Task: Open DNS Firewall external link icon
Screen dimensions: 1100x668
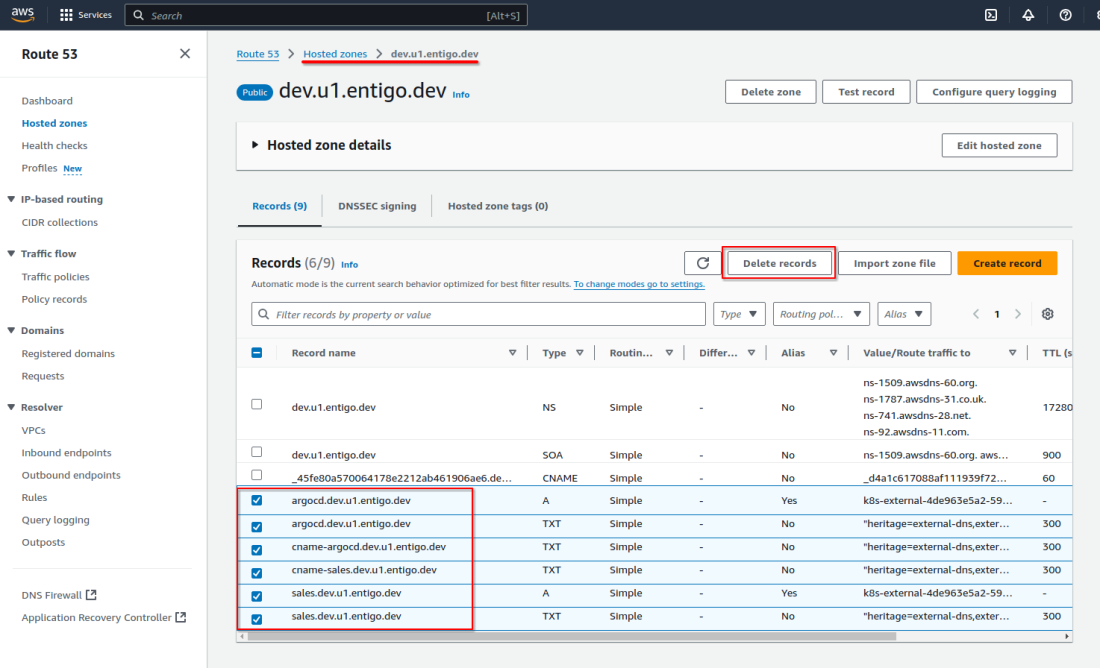Action: tap(91, 595)
